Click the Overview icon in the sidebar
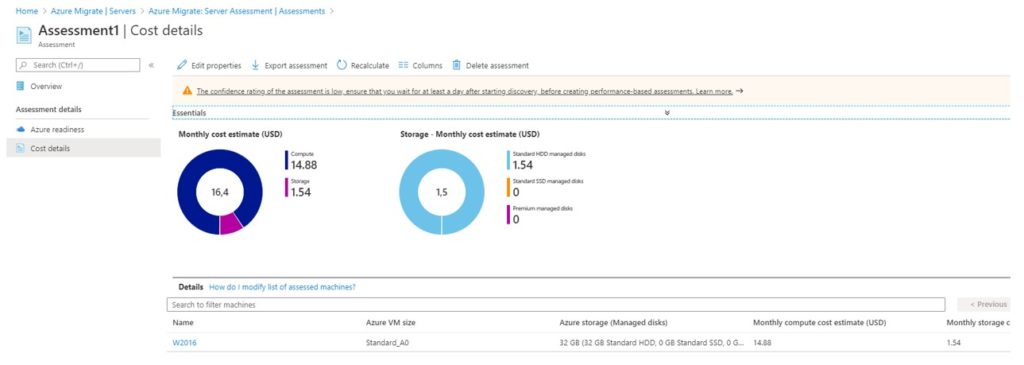Screen dimensions: 1024x365 point(20,86)
